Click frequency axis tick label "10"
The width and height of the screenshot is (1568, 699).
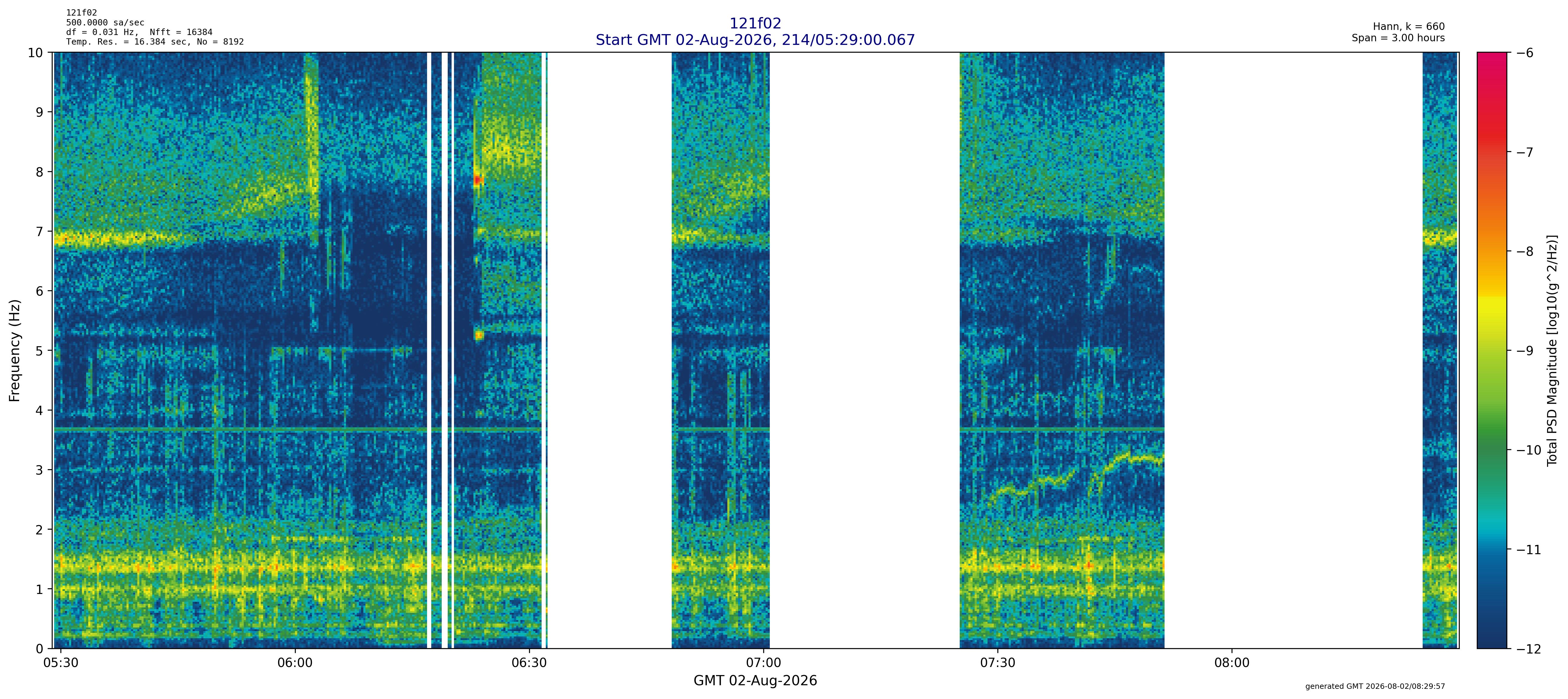point(35,53)
